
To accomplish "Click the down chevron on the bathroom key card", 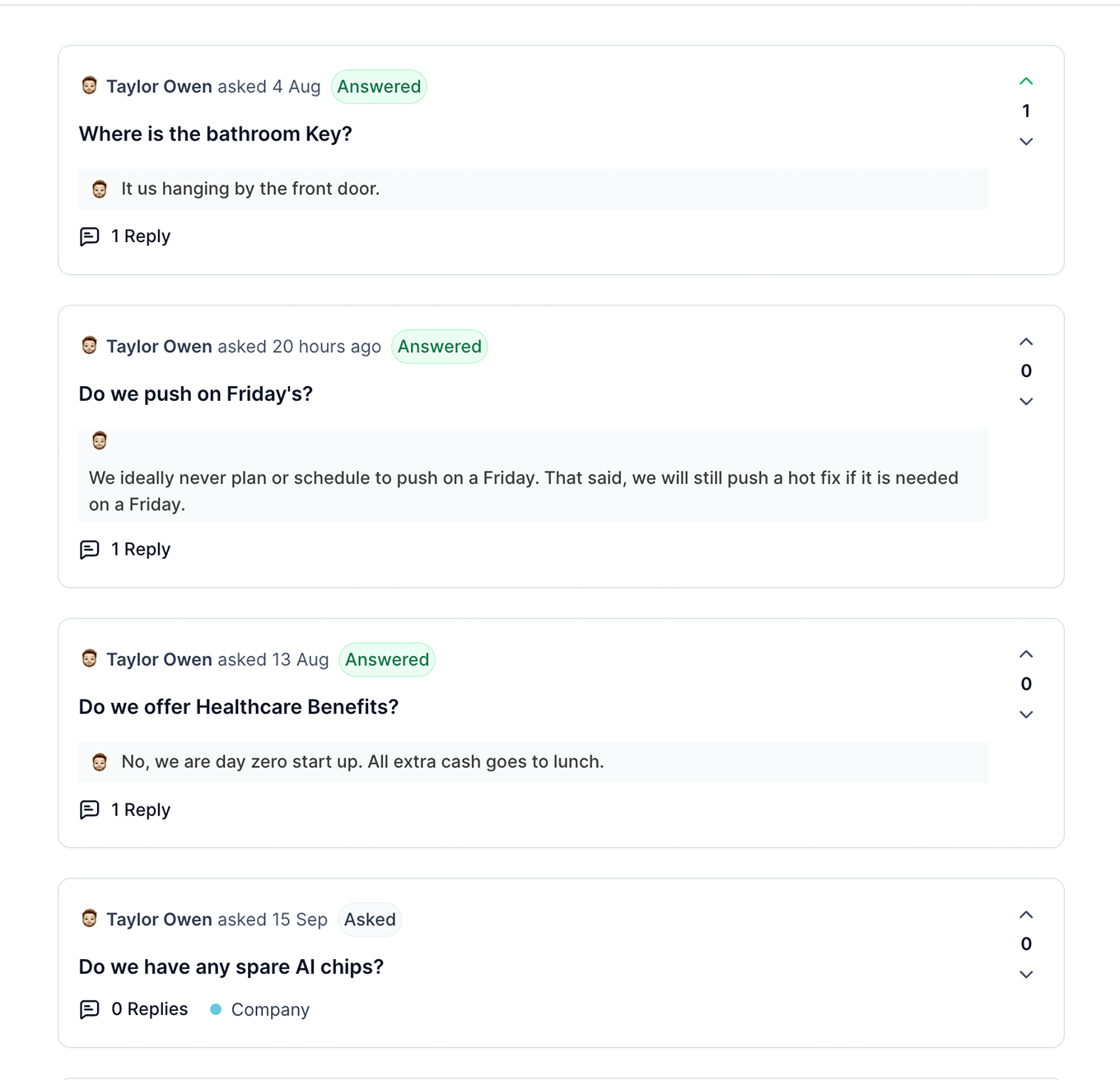I will [1026, 142].
